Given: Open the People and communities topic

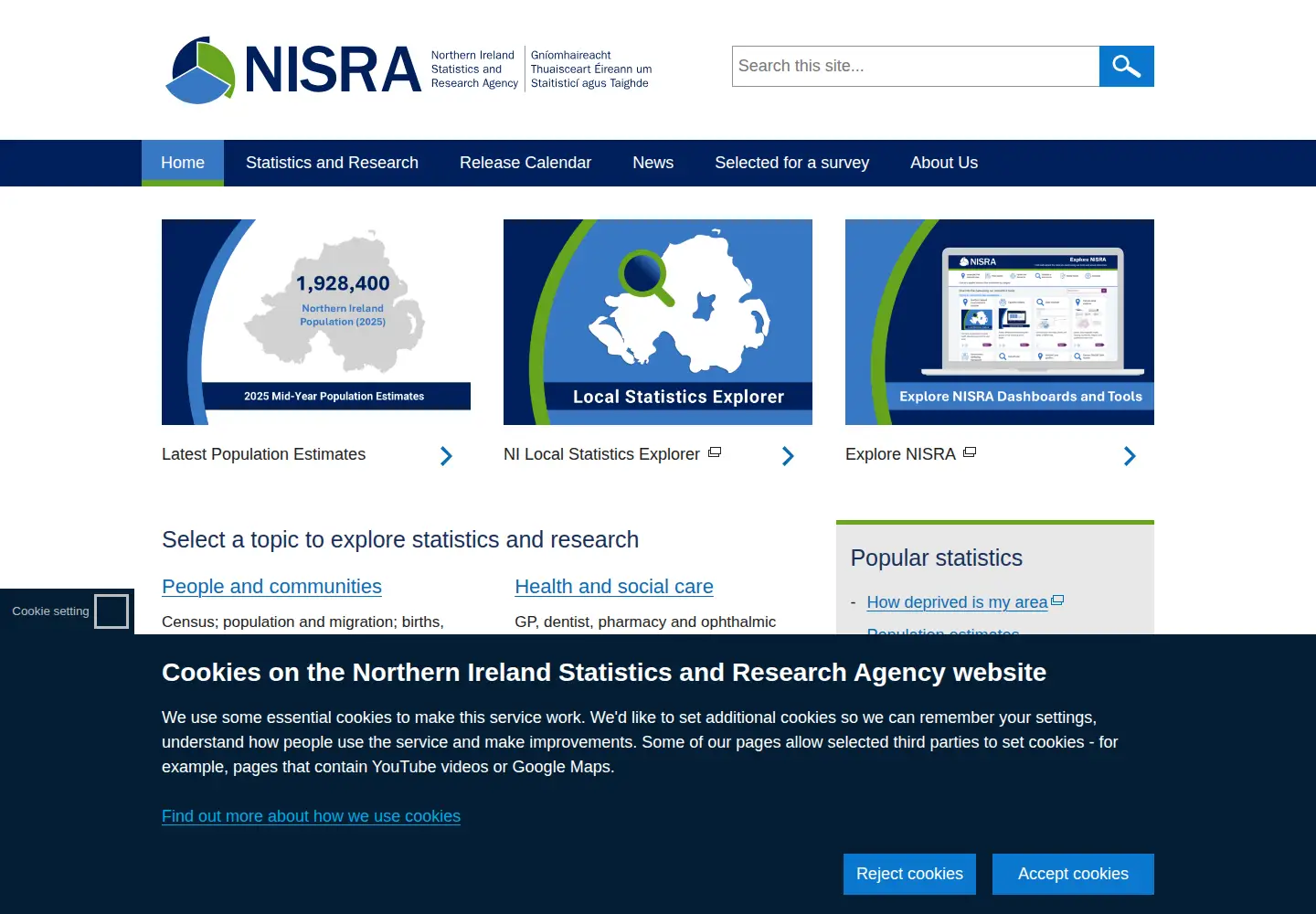Looking at the screenshot, I should tap(271, 587).
